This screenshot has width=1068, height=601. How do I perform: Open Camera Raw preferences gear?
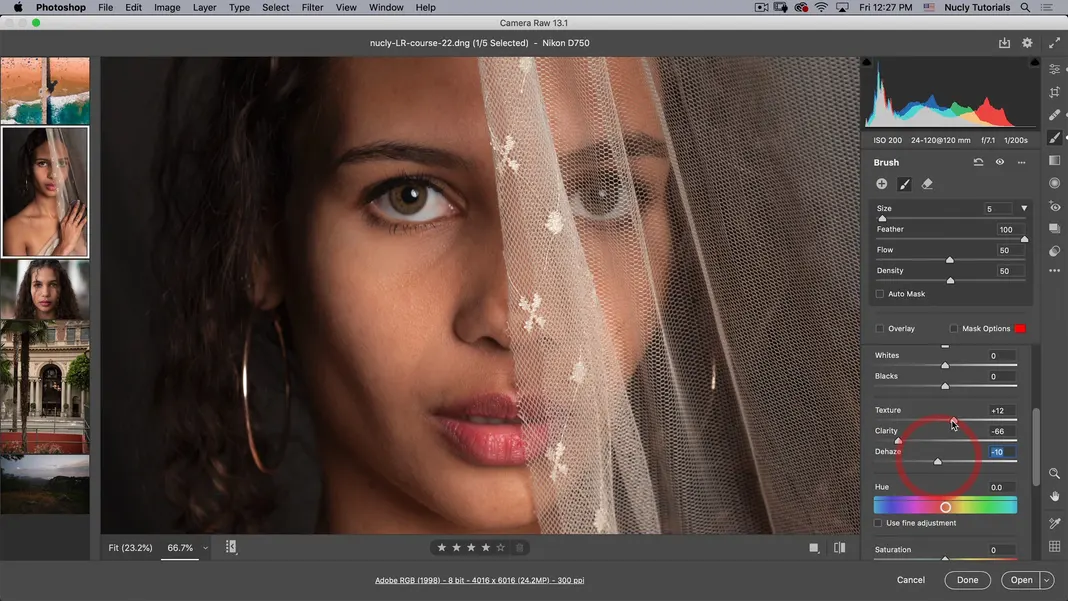pos(1027,43)
